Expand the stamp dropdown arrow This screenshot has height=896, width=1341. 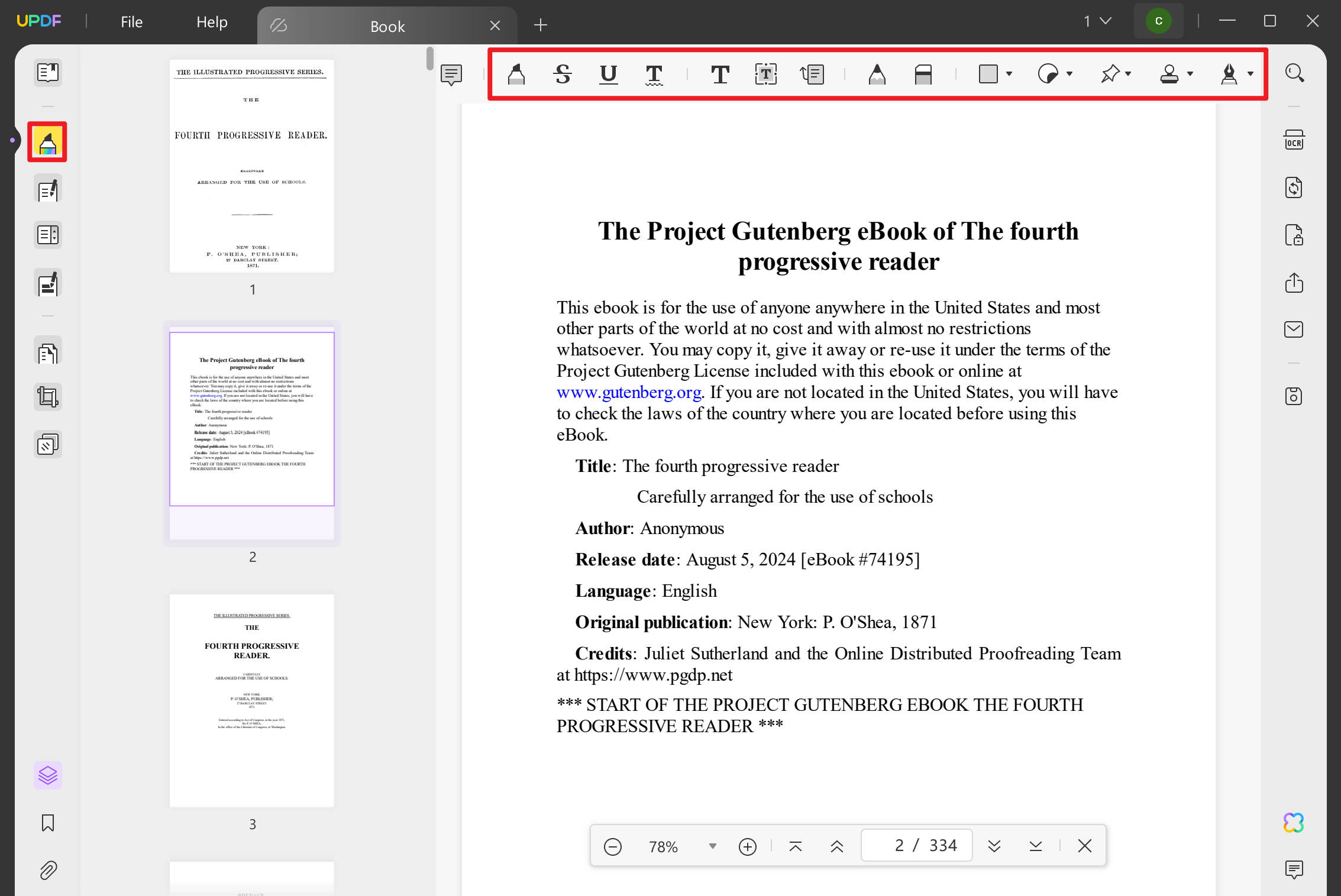1190,74
